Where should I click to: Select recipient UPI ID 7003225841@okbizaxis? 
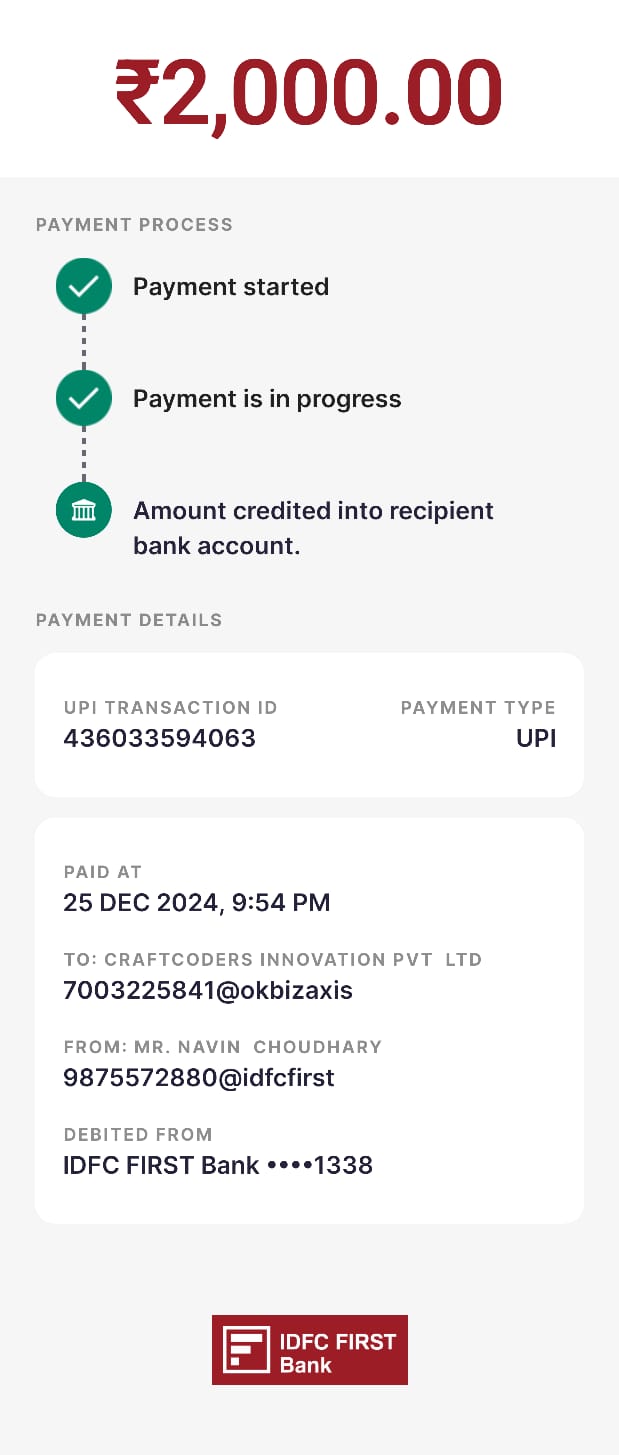click(x=207, y=990)
